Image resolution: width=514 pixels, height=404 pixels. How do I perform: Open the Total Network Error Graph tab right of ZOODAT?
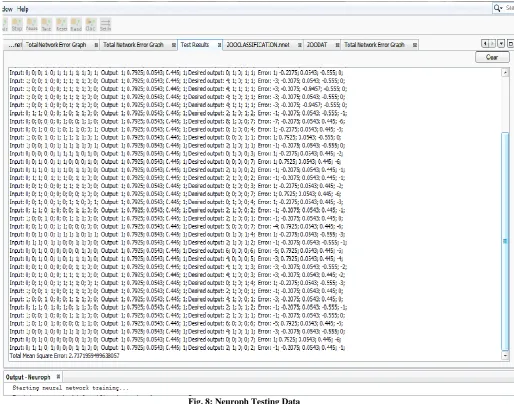374,45
